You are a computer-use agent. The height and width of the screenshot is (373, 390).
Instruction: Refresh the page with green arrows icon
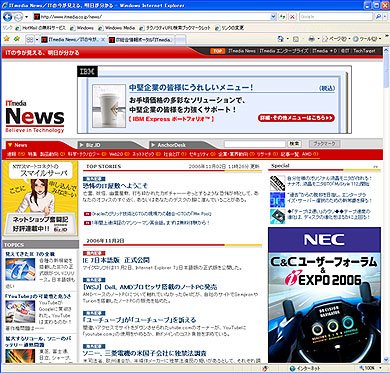click(x=283, y=16)
